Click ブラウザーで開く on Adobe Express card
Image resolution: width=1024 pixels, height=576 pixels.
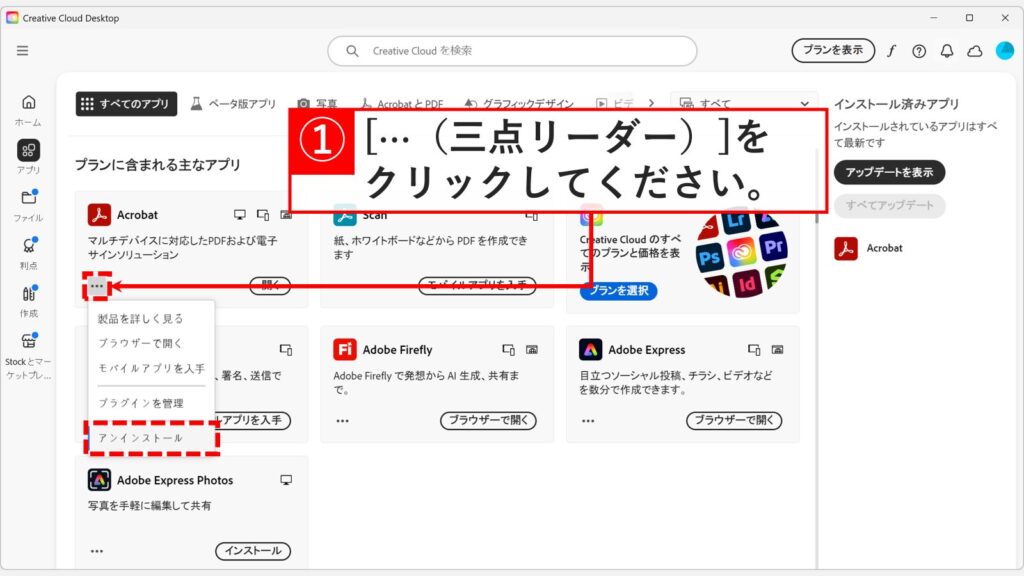733,421
